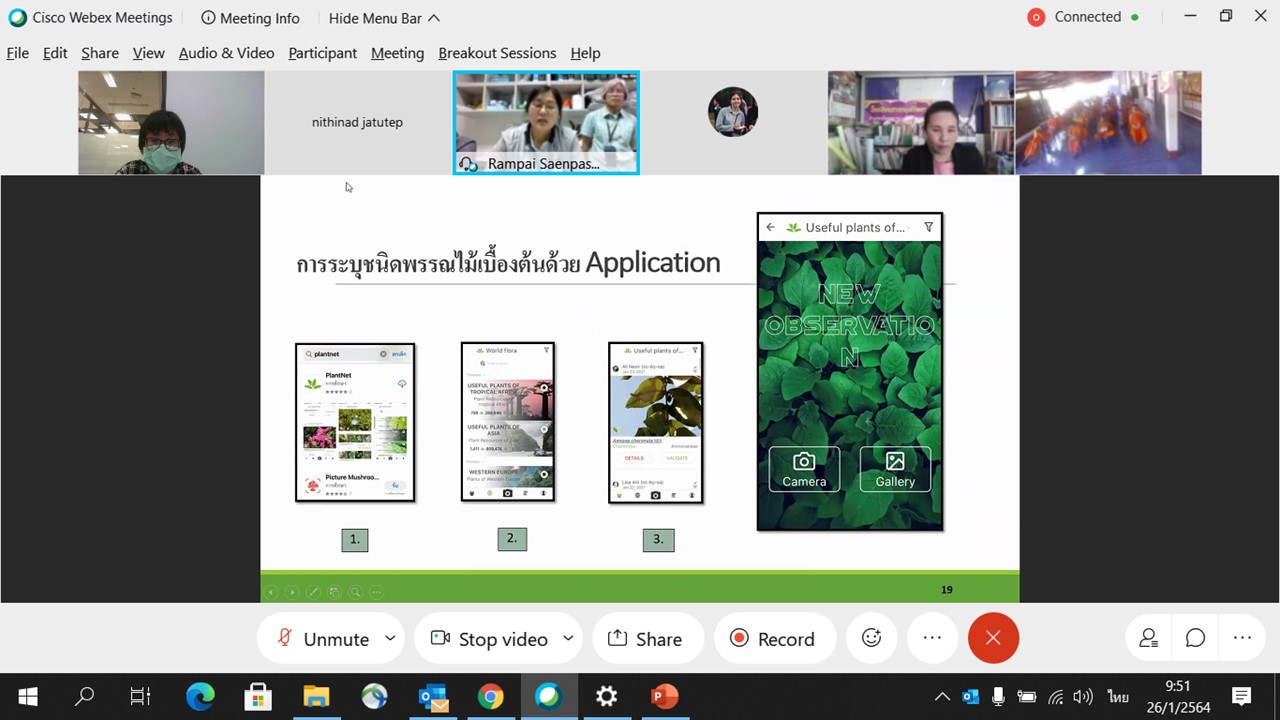Open the reactions smiley icon
The image size is (1280, 720).
[872, 638]
